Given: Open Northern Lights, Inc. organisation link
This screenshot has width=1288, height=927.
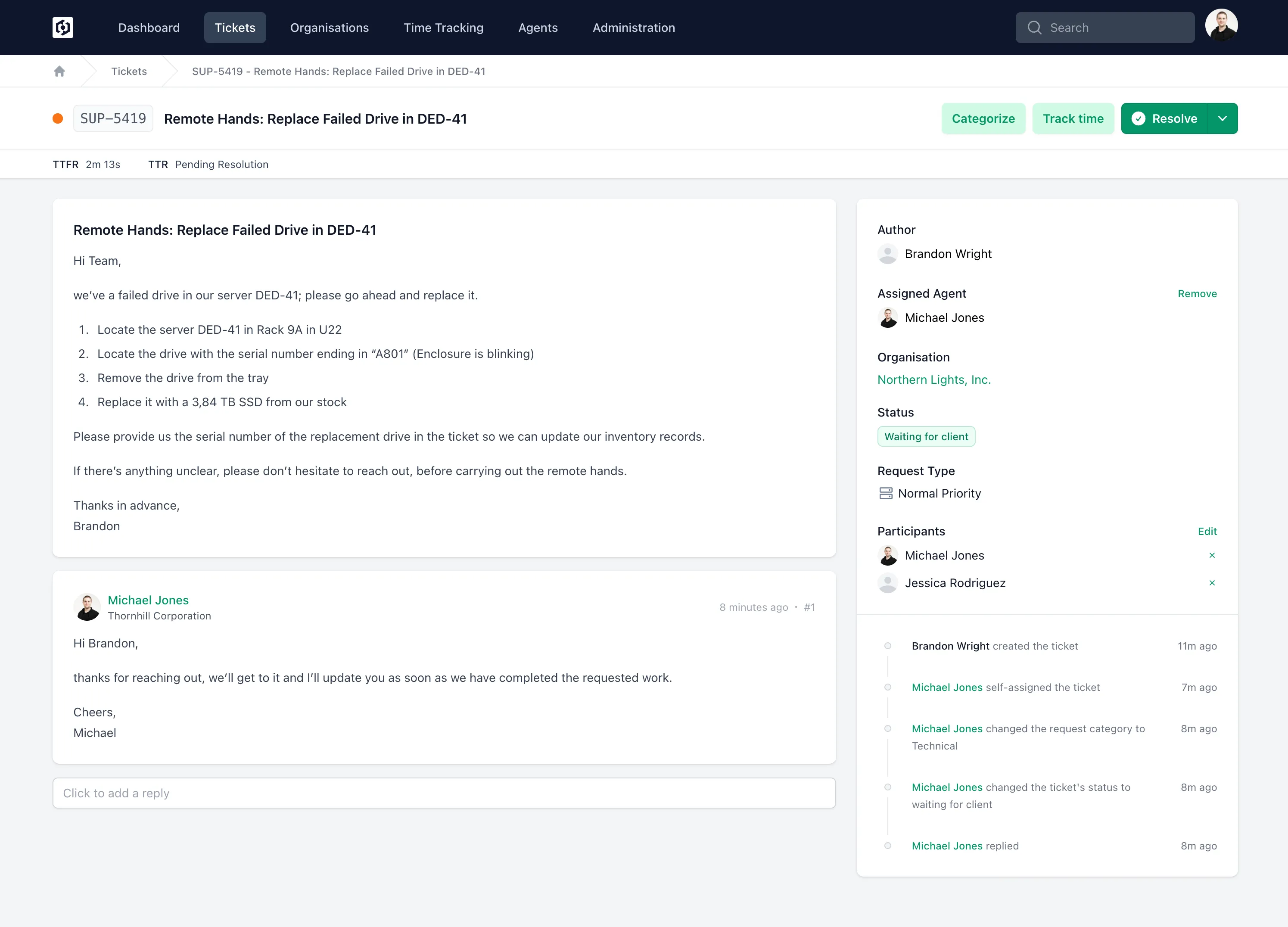Looking at the screenshot, I should [x=933, y=380].
